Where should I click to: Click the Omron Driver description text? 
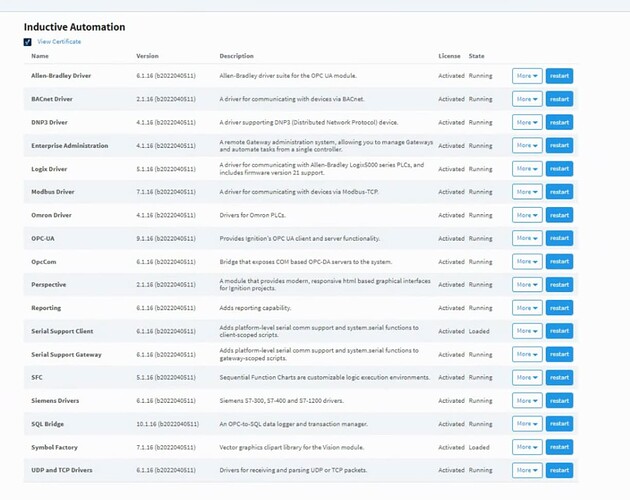[252, 215]
